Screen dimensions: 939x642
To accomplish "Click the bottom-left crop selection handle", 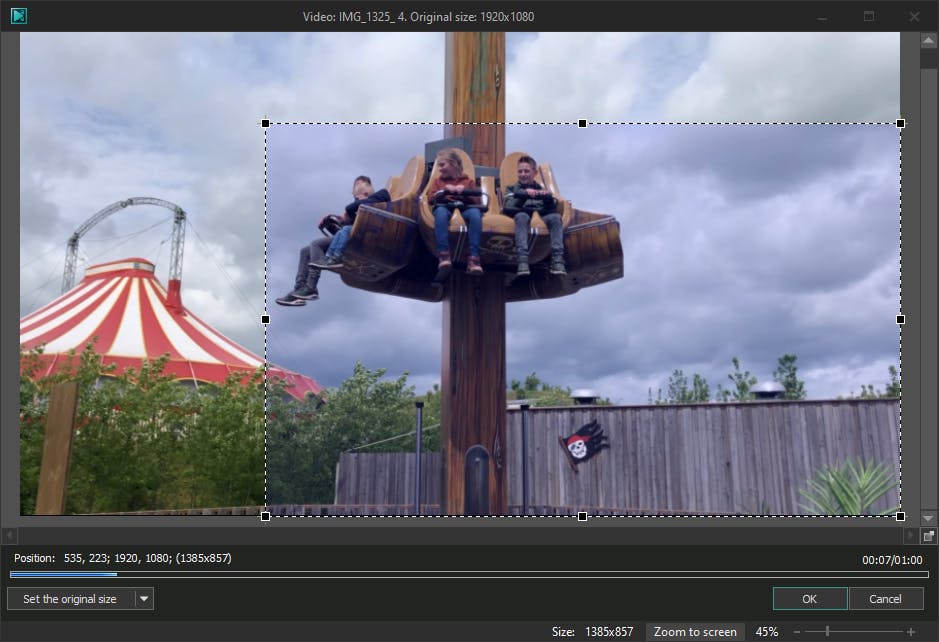I will [x=265, y=516].
